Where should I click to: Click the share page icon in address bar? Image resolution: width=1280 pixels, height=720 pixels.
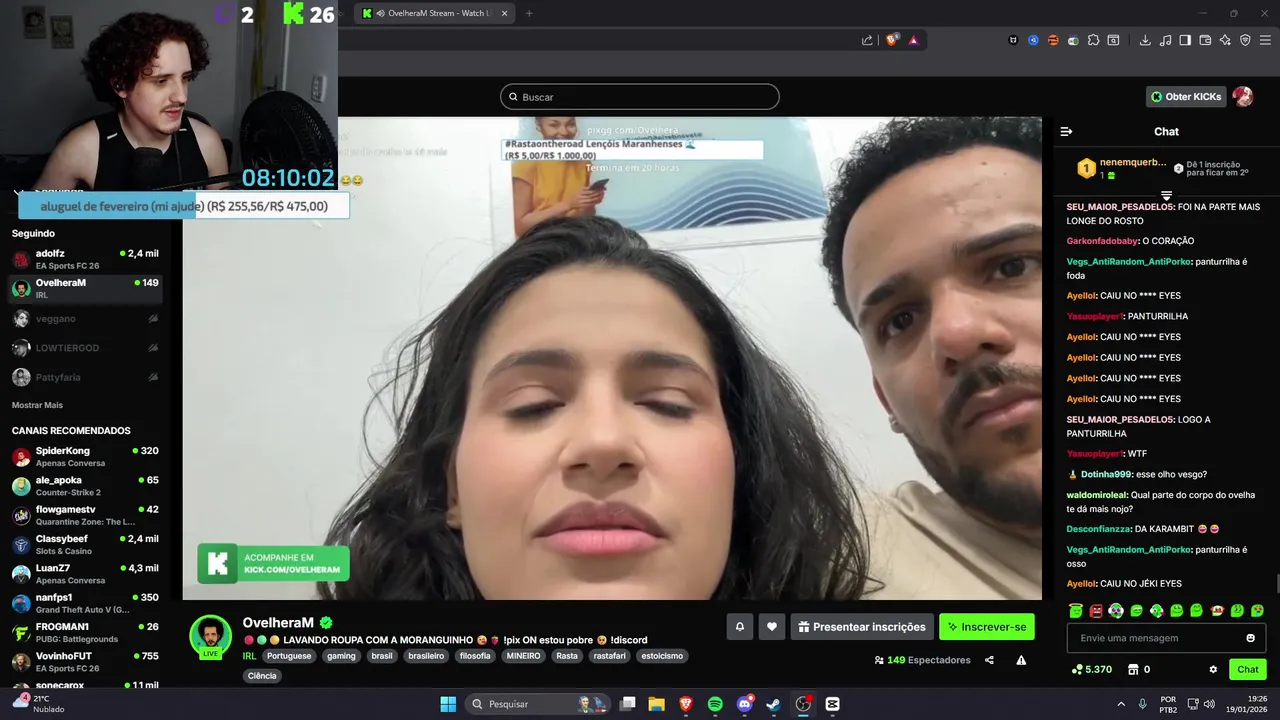click(x=867, y=40)
